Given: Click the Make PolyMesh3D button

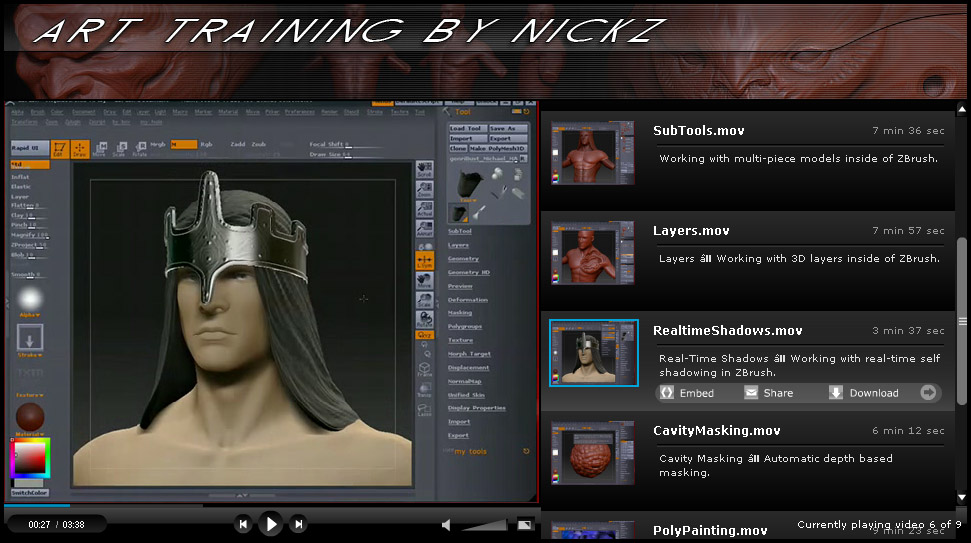Looking at the screenshot, I should point(498,149).
